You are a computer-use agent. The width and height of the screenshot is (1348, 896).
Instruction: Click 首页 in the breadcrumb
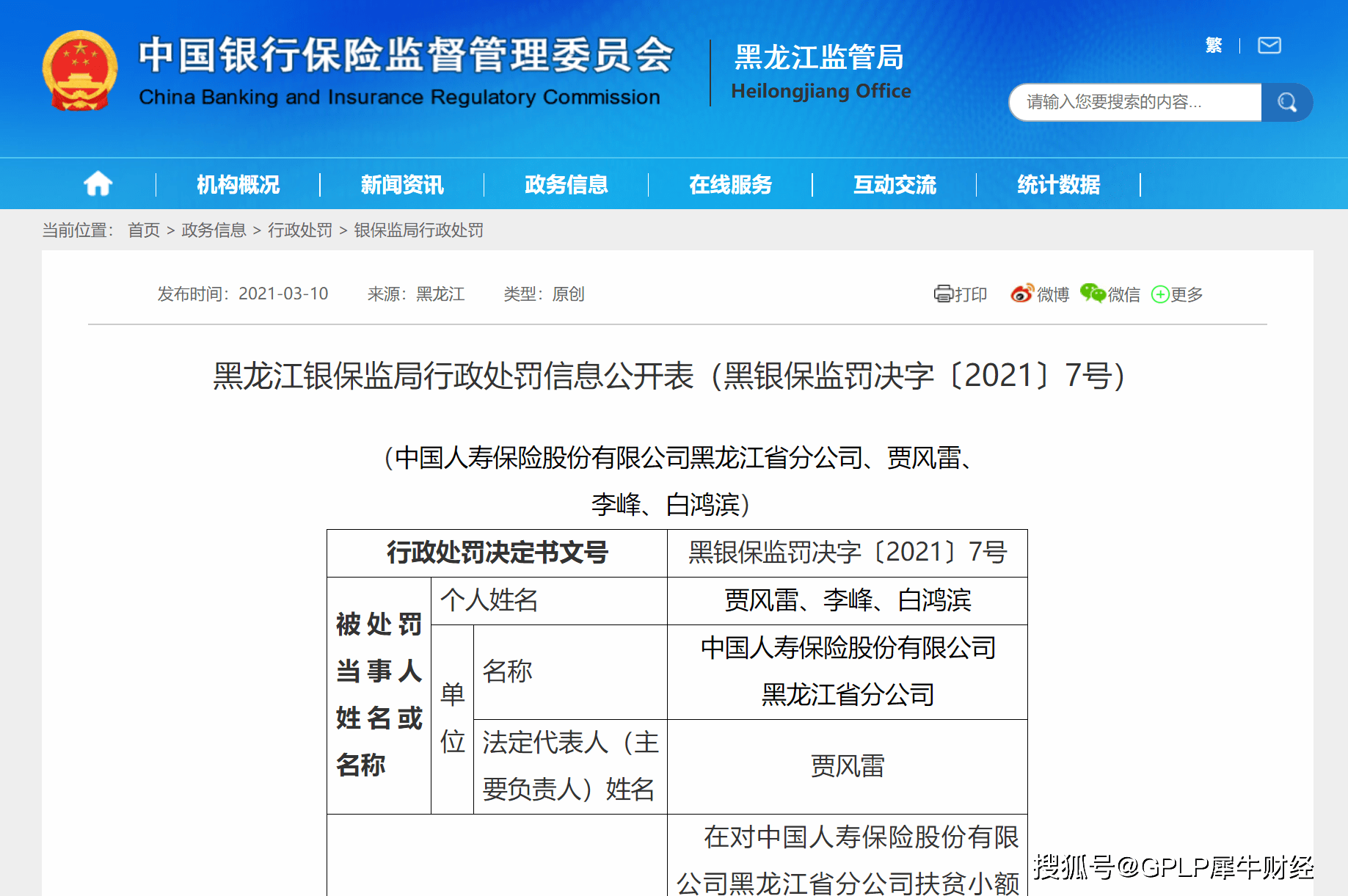pyautogui.click(x=144, y=230)
